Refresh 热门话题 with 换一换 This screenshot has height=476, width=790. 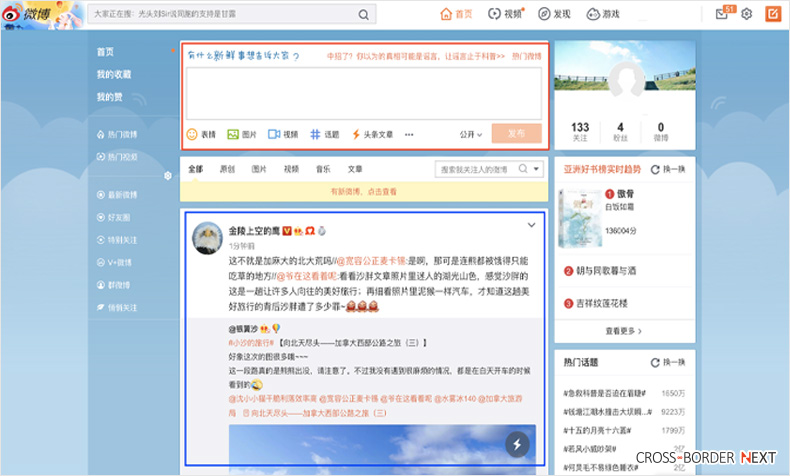(x=668, y=363)
